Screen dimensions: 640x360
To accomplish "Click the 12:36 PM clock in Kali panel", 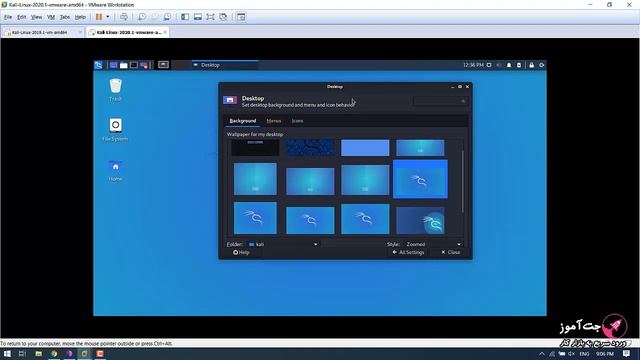I will pyautogui.click(x=473, y=65).
